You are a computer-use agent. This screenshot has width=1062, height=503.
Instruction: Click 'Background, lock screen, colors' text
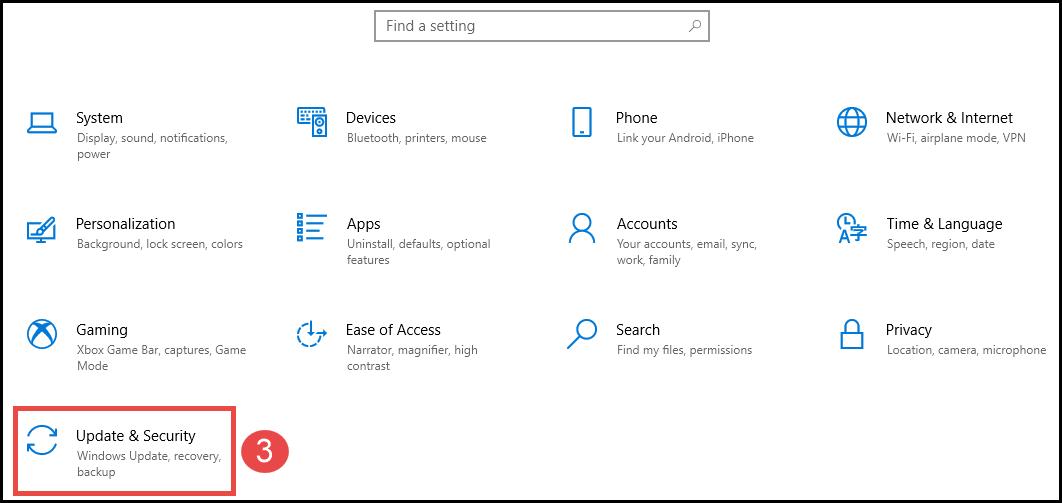click(160, 244)
